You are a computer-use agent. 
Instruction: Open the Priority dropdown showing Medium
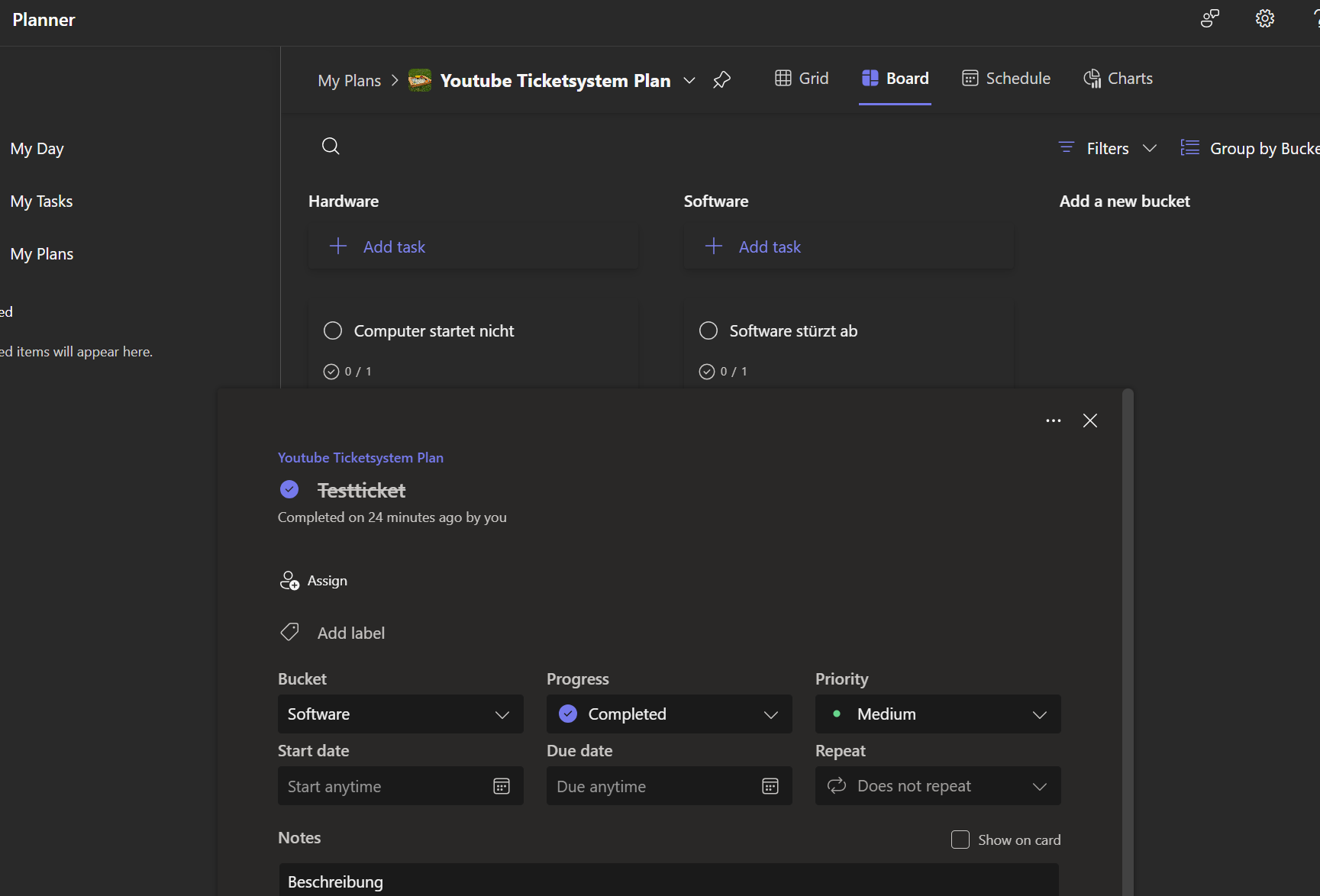(x=938, y=714)
